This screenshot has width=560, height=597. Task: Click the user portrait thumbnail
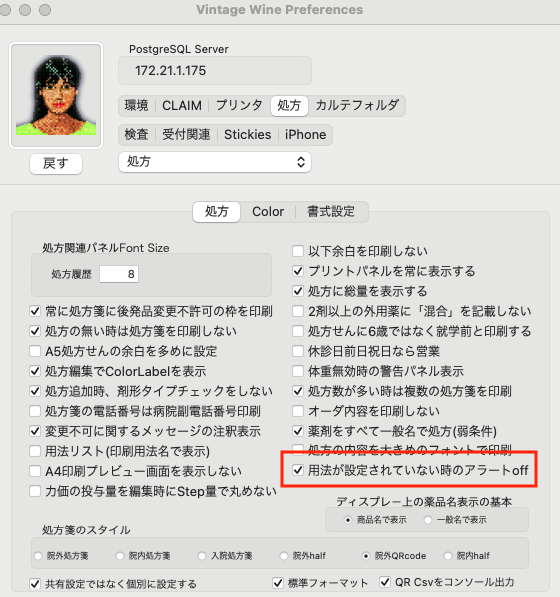click(56, 95)
